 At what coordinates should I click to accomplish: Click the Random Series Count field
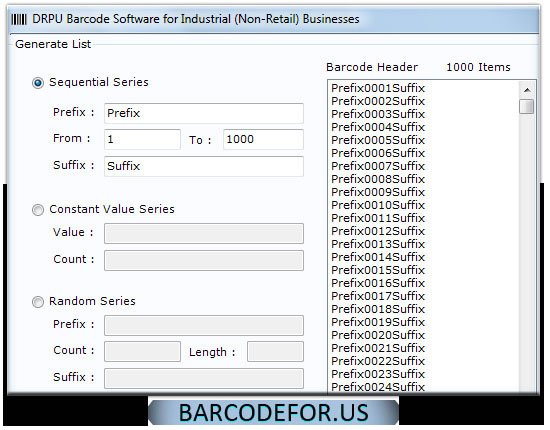142,351
